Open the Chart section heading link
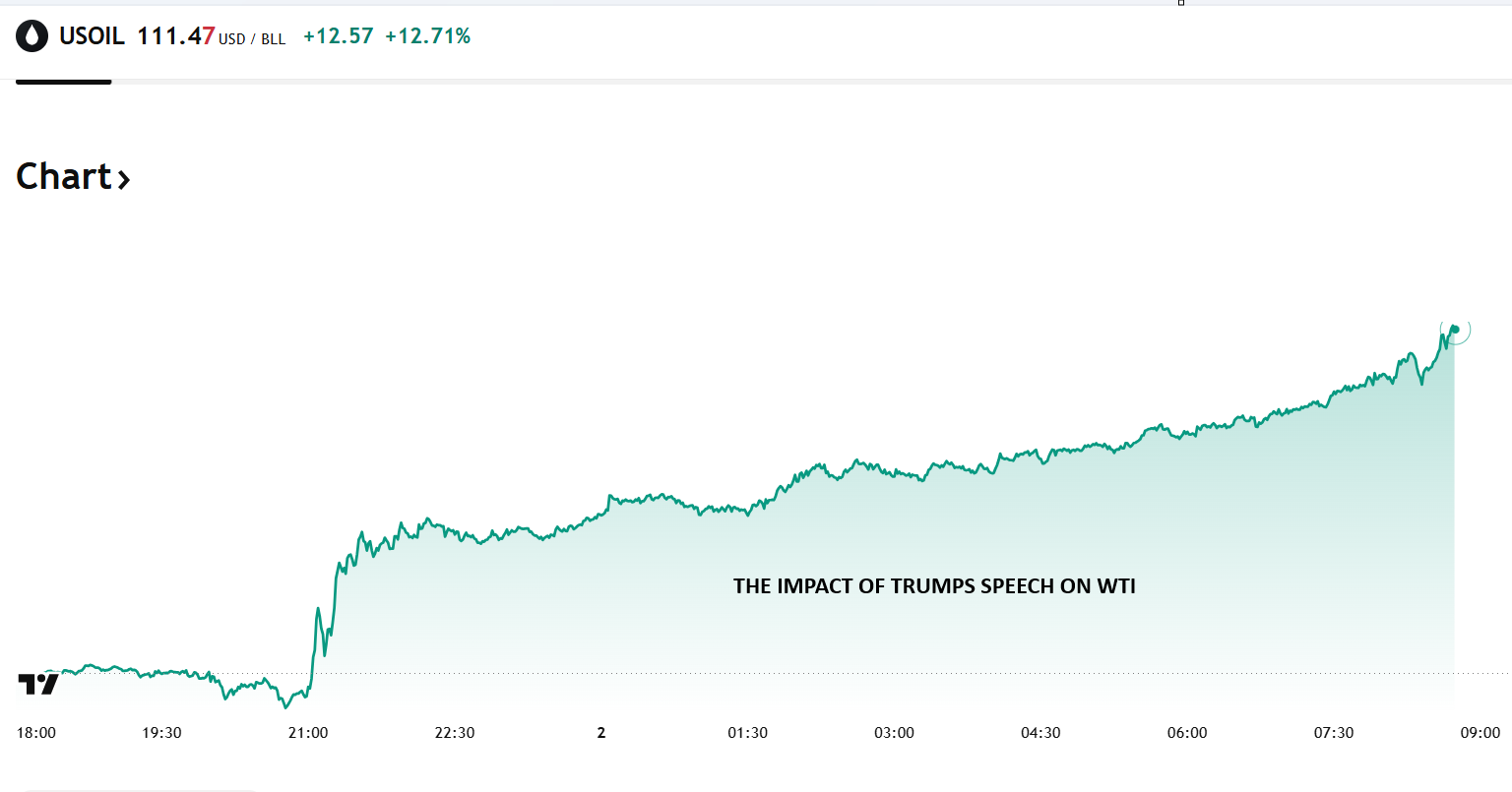This screenshot has height=792, width=1512. 64,176
